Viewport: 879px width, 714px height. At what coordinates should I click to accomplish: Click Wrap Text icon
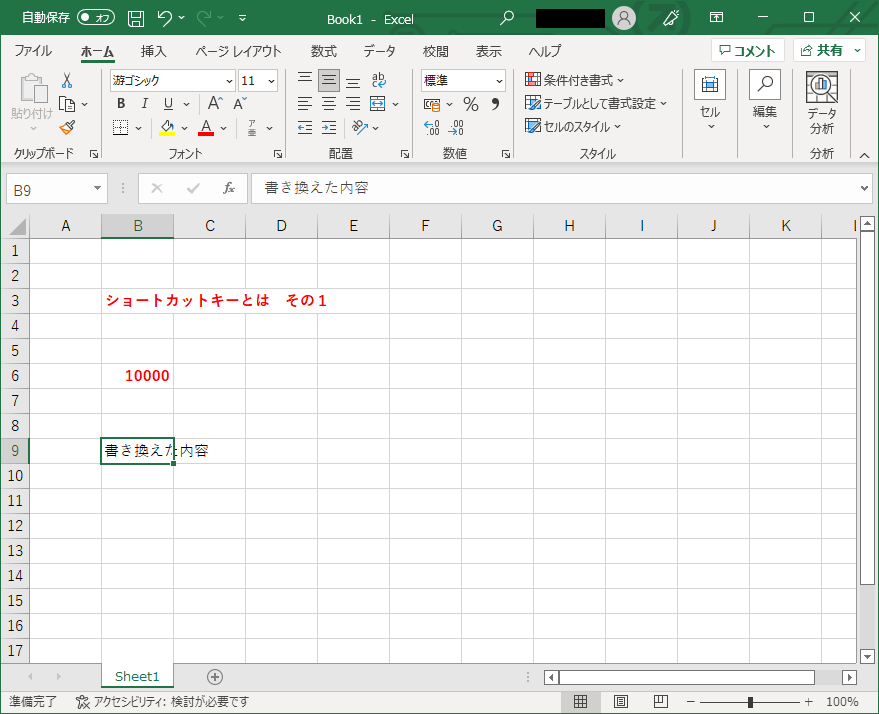click(379, 81)
